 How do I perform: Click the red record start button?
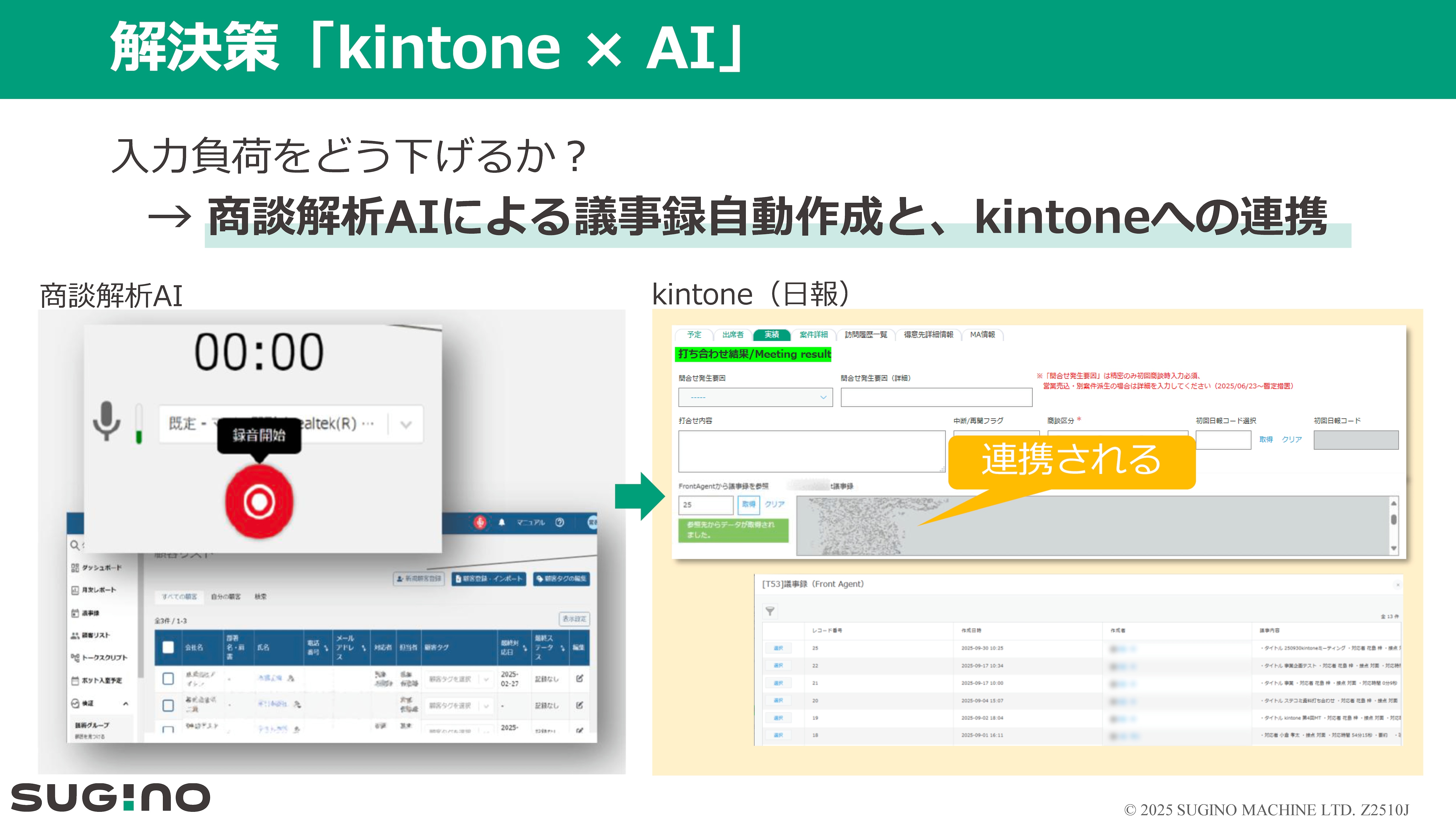click(x=259, y=501)
